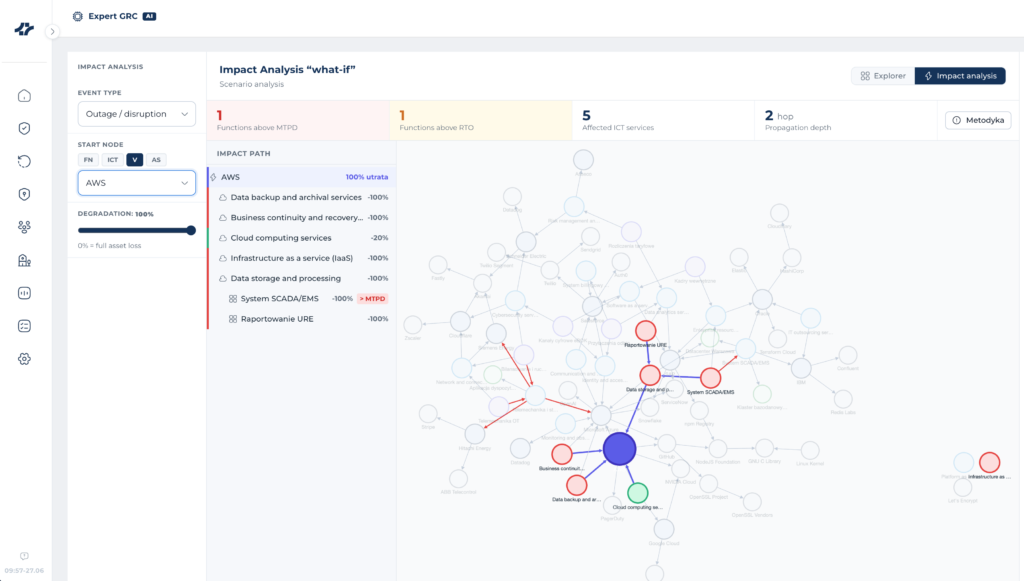Select Data backup and archival services row
Viewport: 1024px width, 581px height.
(x=302, y=197)
